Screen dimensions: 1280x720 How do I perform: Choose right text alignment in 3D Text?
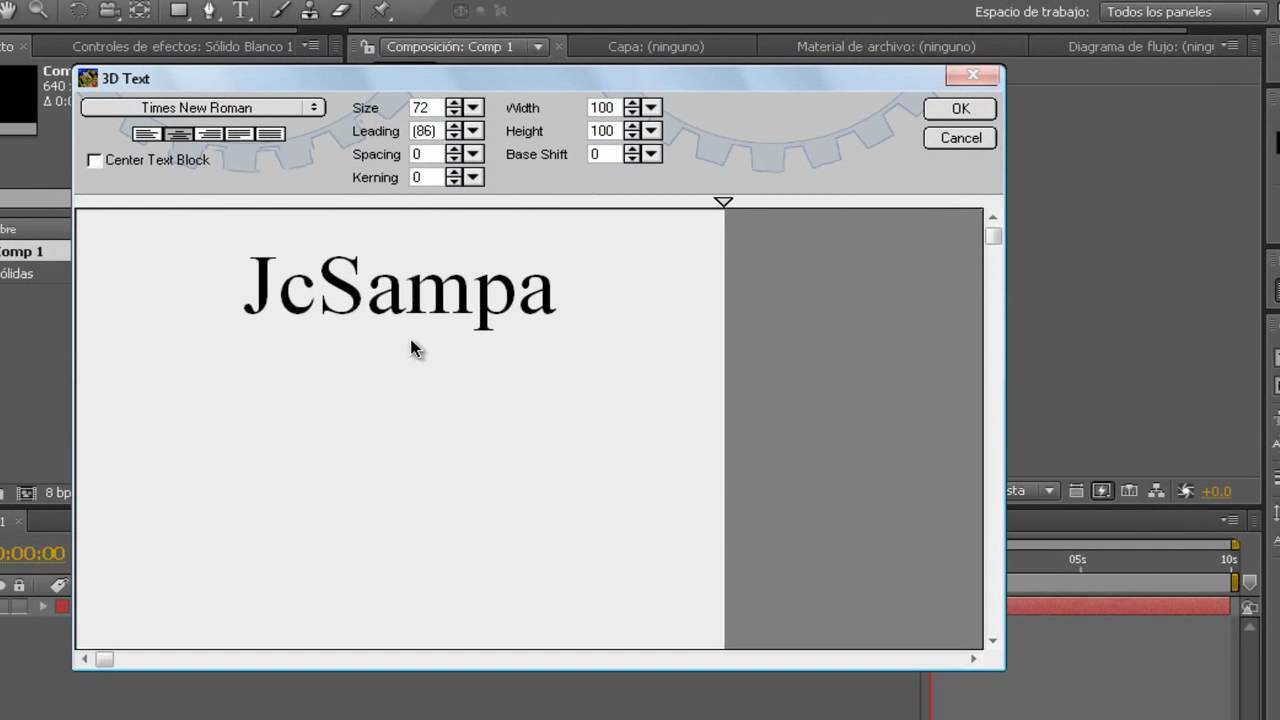pyautogui.click(x=209, y=134)
